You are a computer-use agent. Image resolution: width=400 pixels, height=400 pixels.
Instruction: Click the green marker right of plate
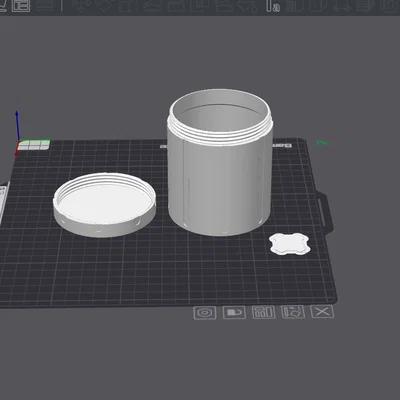tap(322, 143)
